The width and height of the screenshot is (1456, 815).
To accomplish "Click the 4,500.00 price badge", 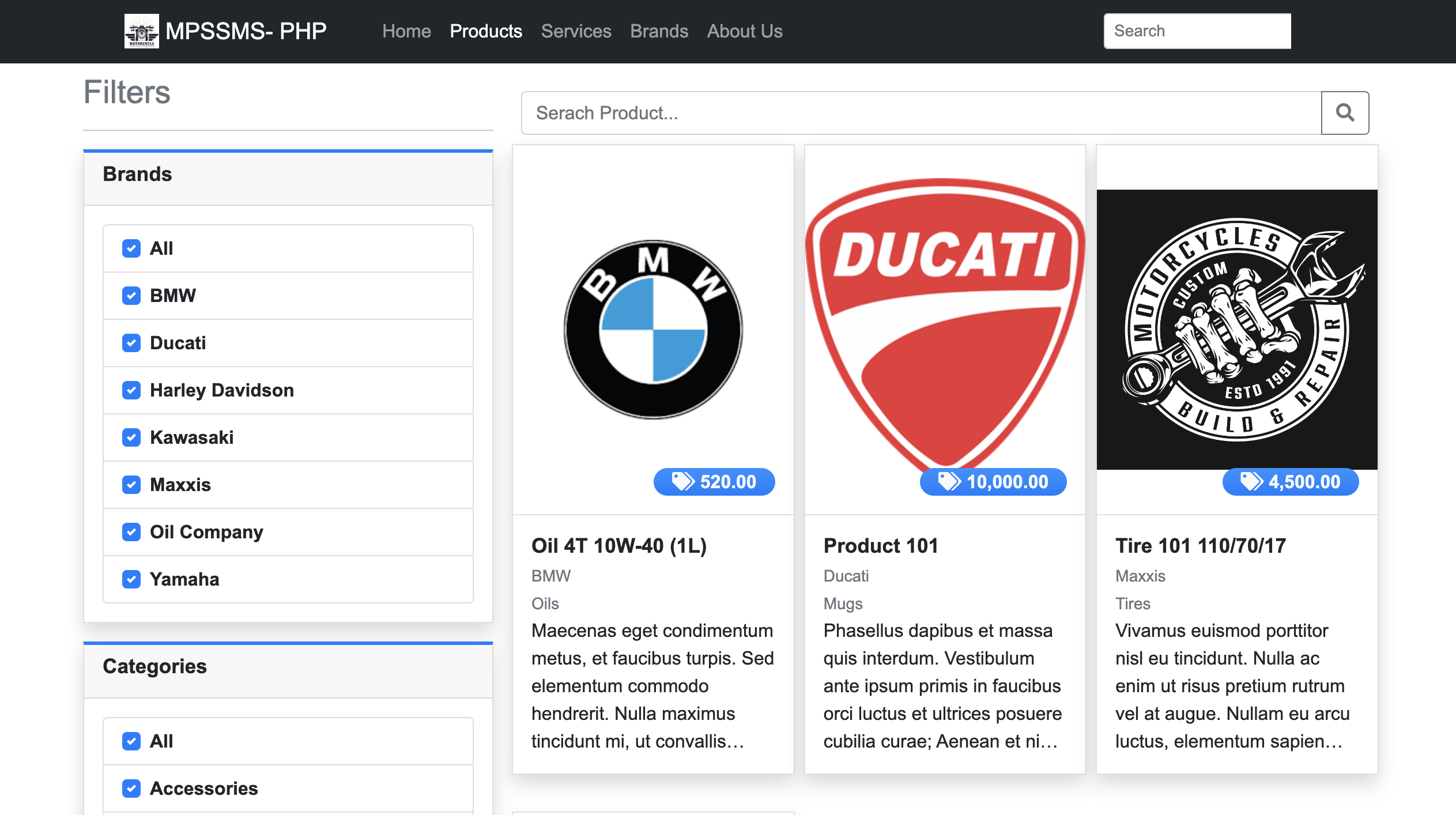I will tap(1291, 482).
